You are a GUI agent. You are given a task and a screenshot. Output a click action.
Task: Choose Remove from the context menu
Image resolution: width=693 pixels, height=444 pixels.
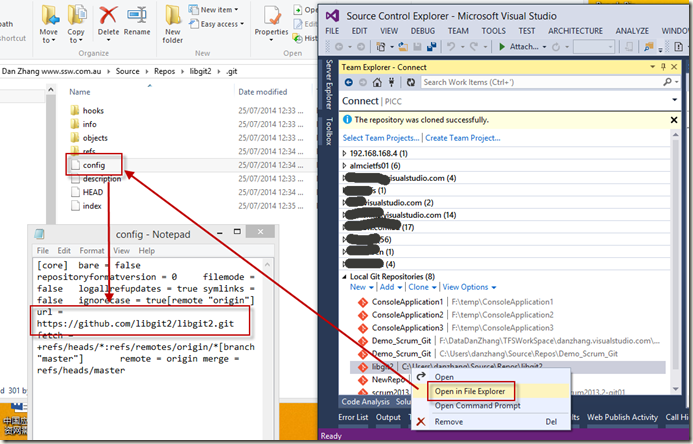click(449, 421)
